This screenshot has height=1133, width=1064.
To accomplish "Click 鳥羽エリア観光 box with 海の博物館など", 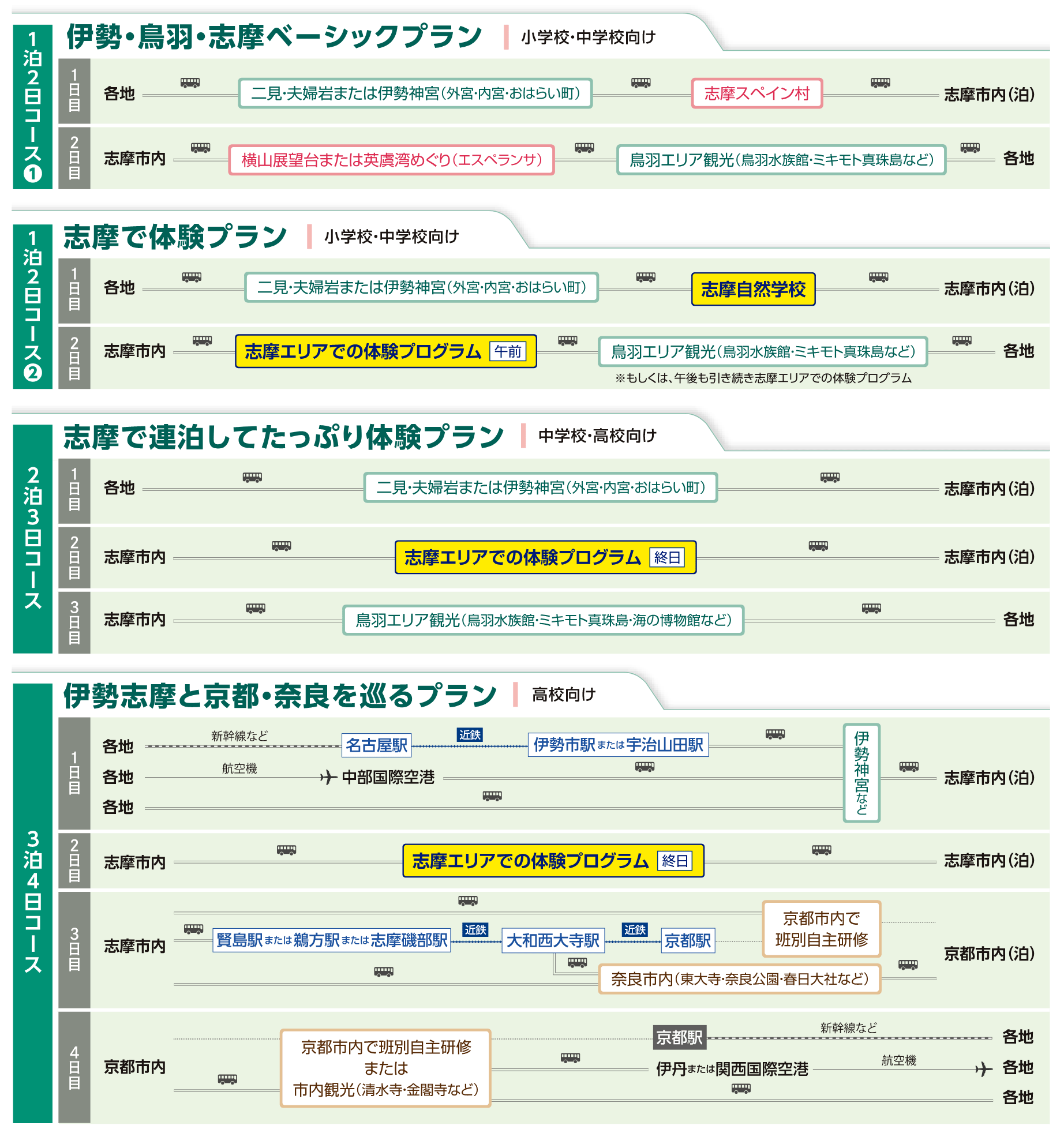I will coord(544,620).
